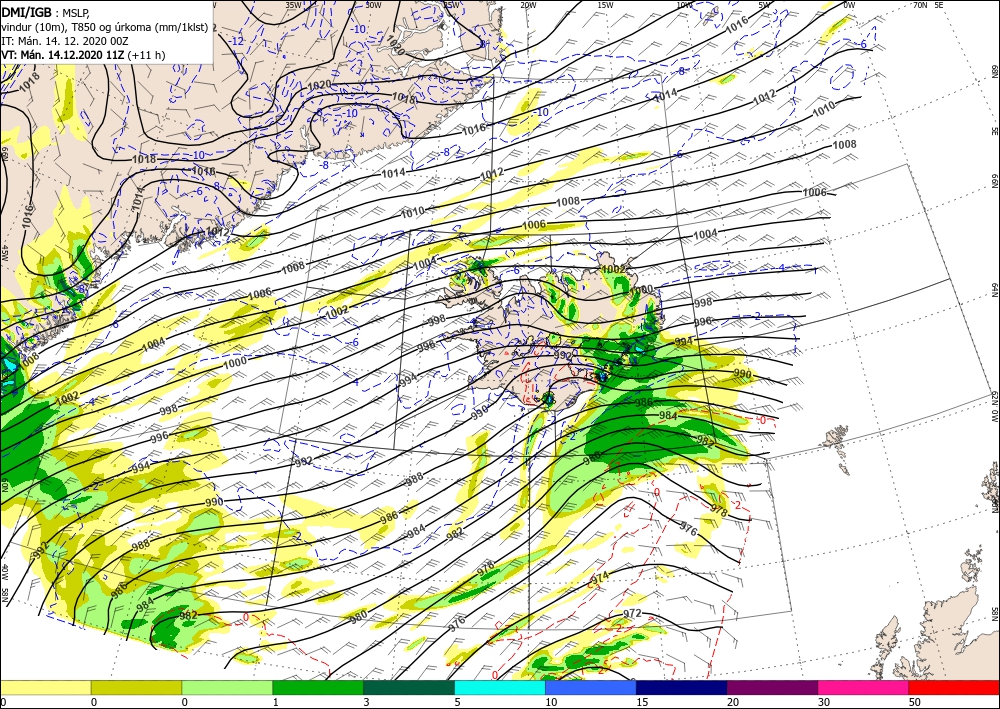Select the navy 15–20 mm legend swatch
The width and height of the screenshot is (1000, 709).
pyautogui.click(x=681, y=687)
